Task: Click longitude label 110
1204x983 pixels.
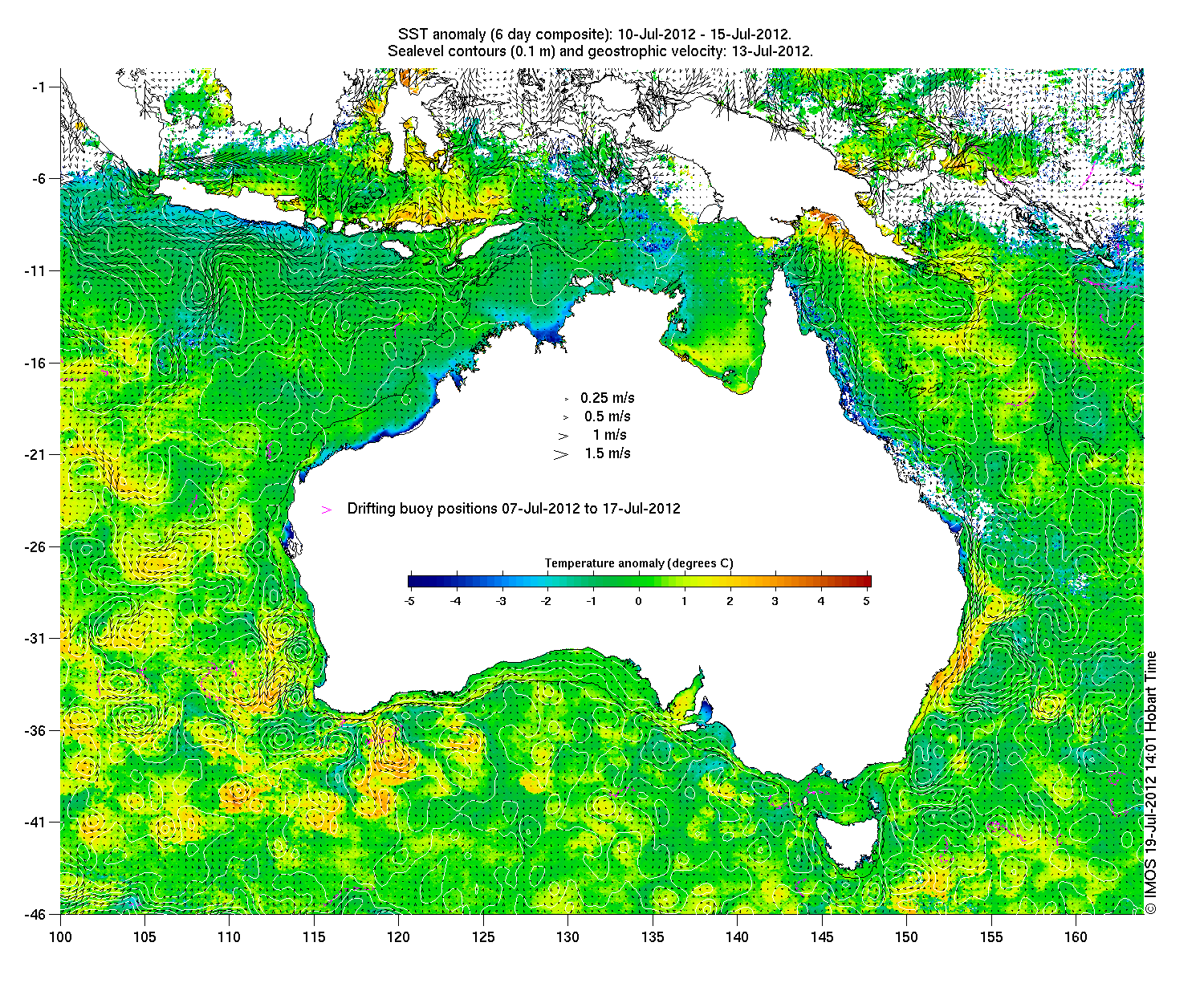Action: (x=230, y=937)
